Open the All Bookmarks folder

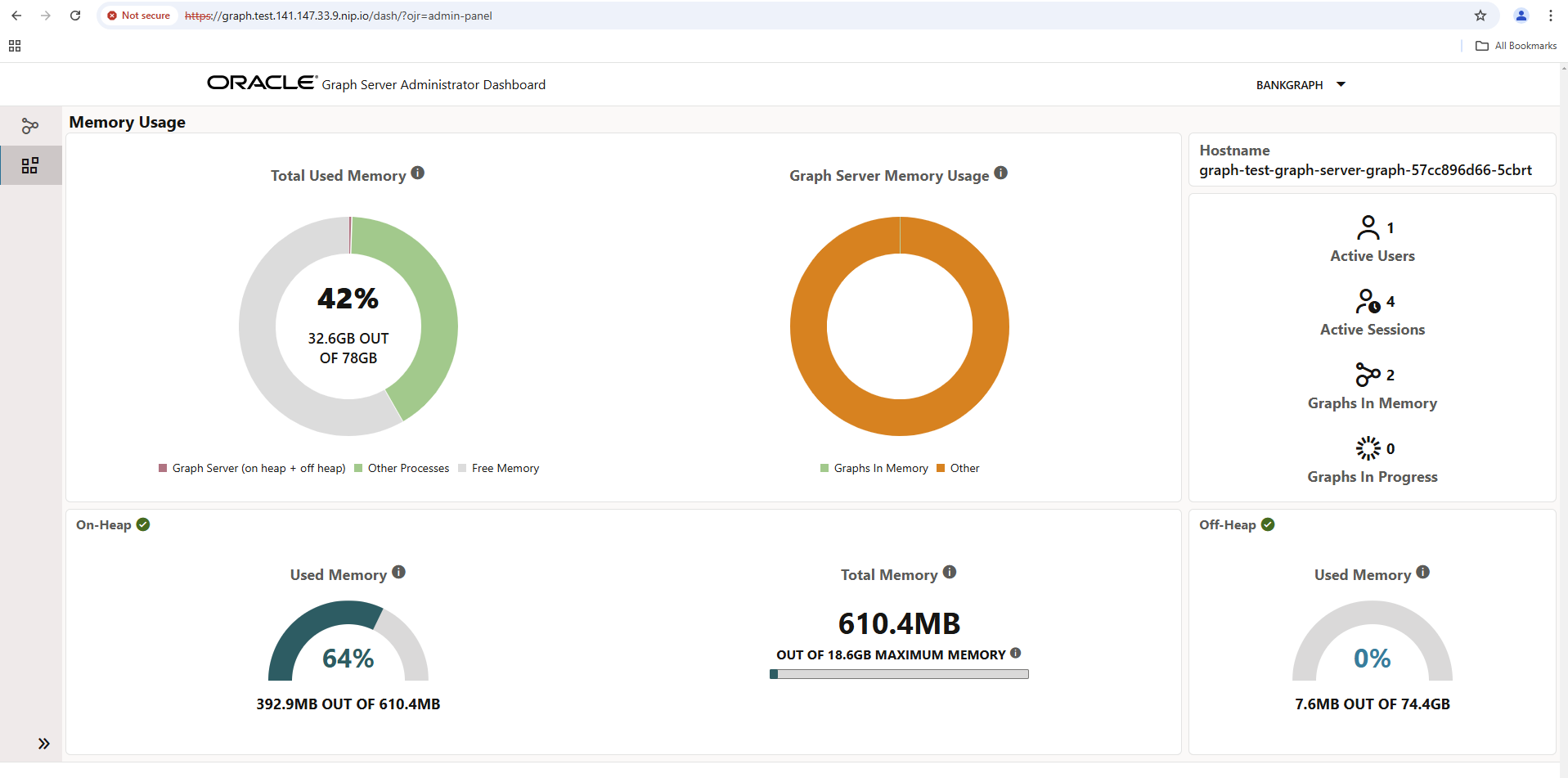click(1516, 46)
